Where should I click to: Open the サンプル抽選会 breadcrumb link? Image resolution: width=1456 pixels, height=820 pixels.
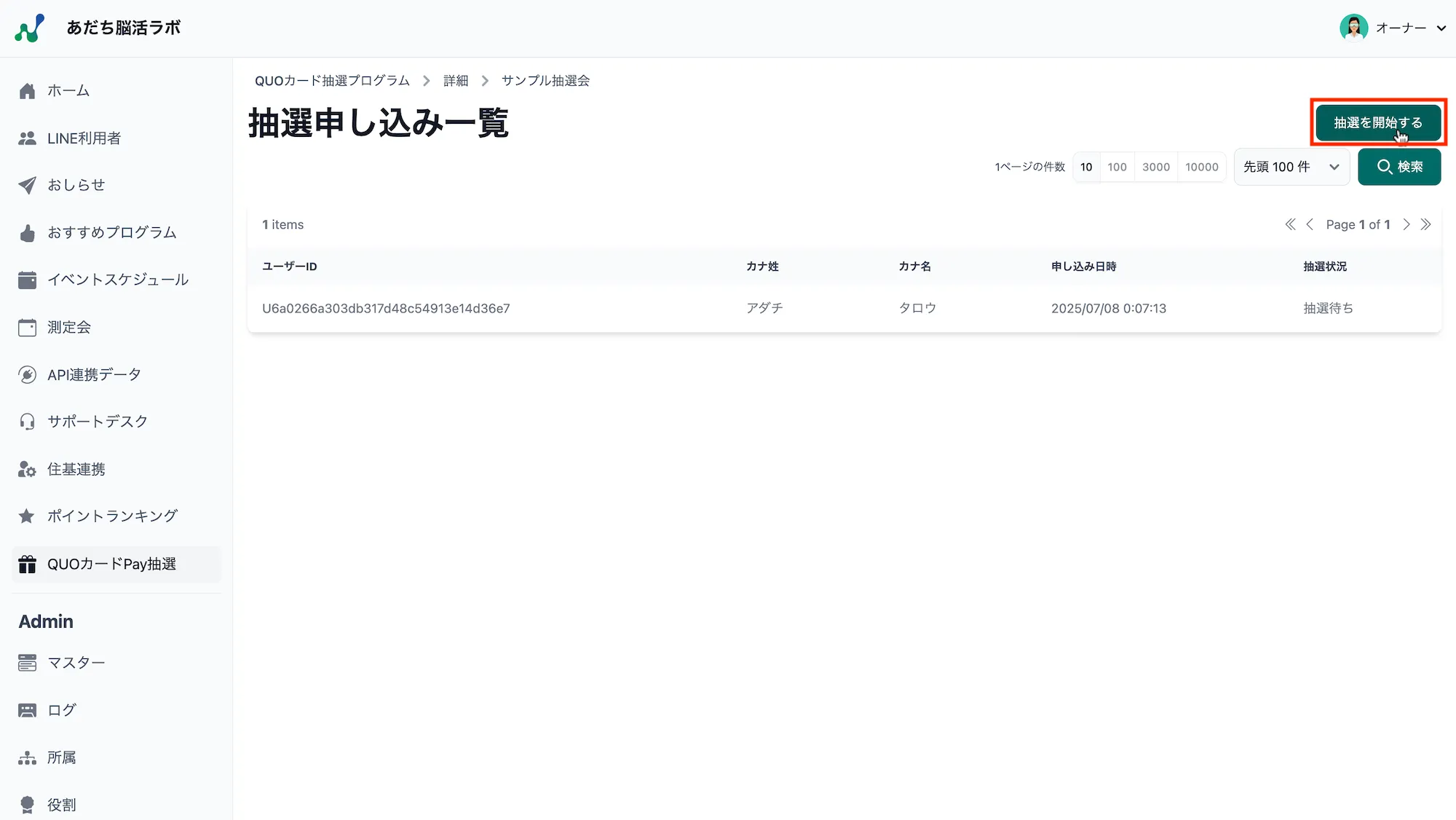545,80
